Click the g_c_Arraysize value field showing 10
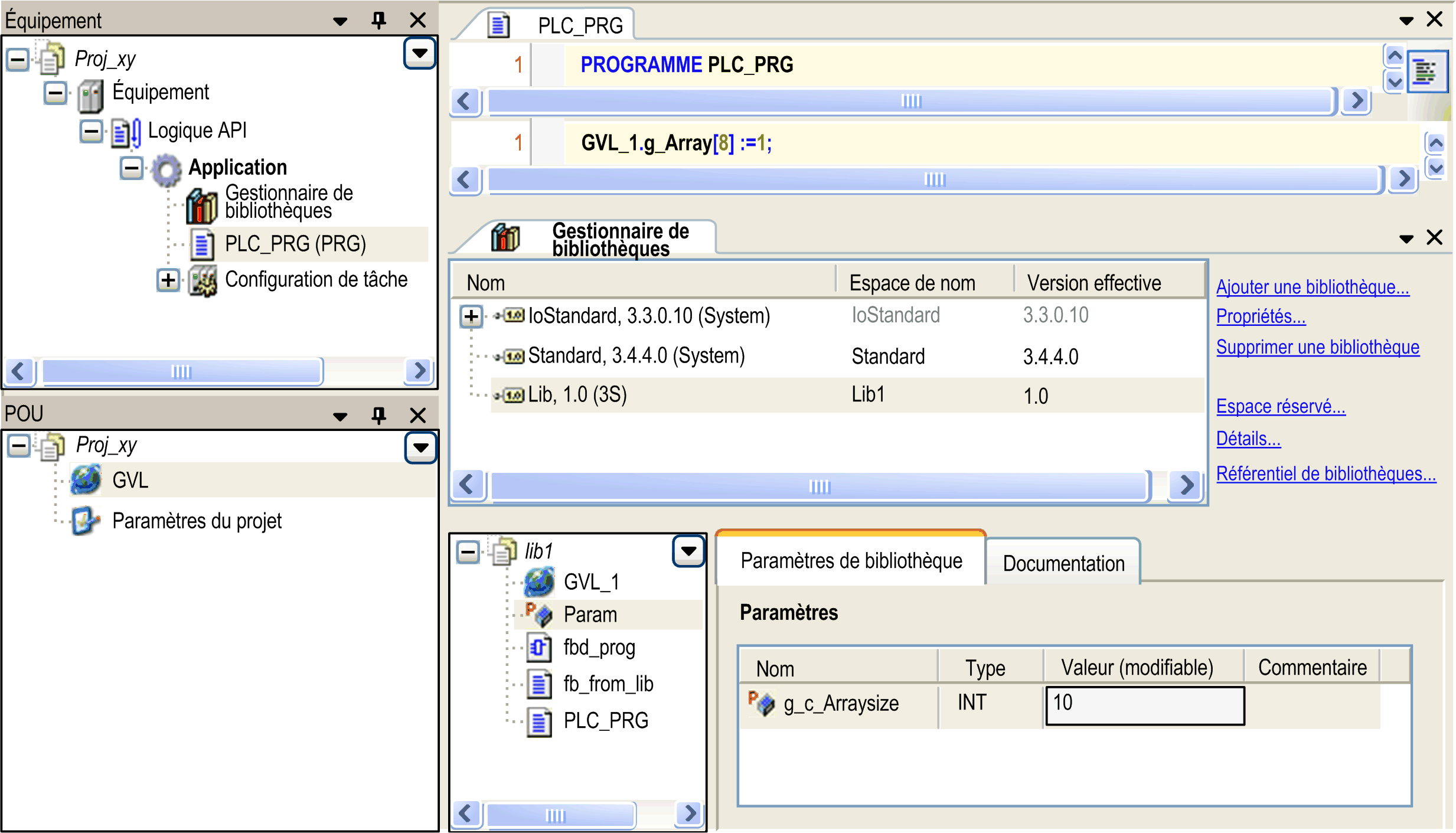Image resolution: width=1456 pixels, height=833 pixels. (x=1144, y=705)
